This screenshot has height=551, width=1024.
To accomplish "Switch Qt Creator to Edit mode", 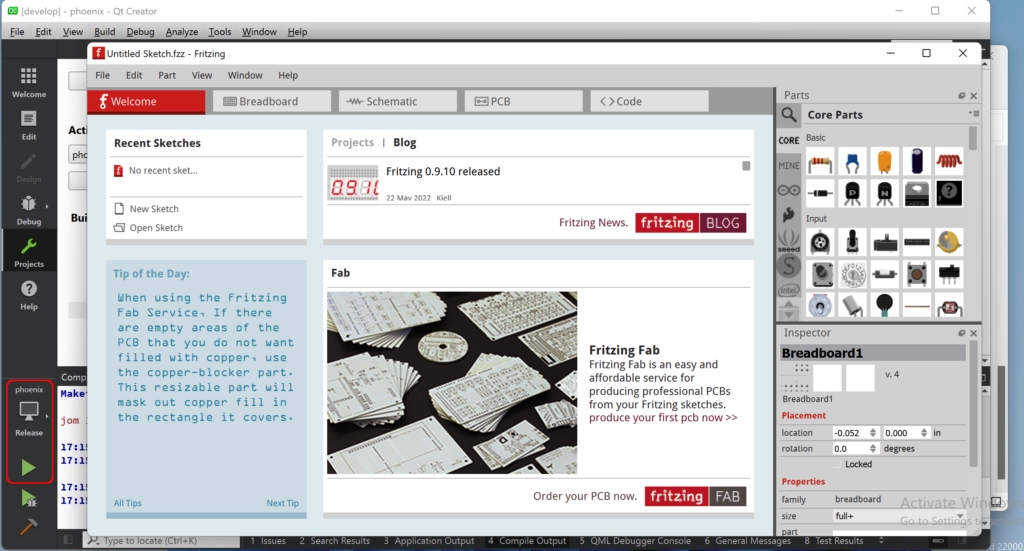I will click(29, 125).
